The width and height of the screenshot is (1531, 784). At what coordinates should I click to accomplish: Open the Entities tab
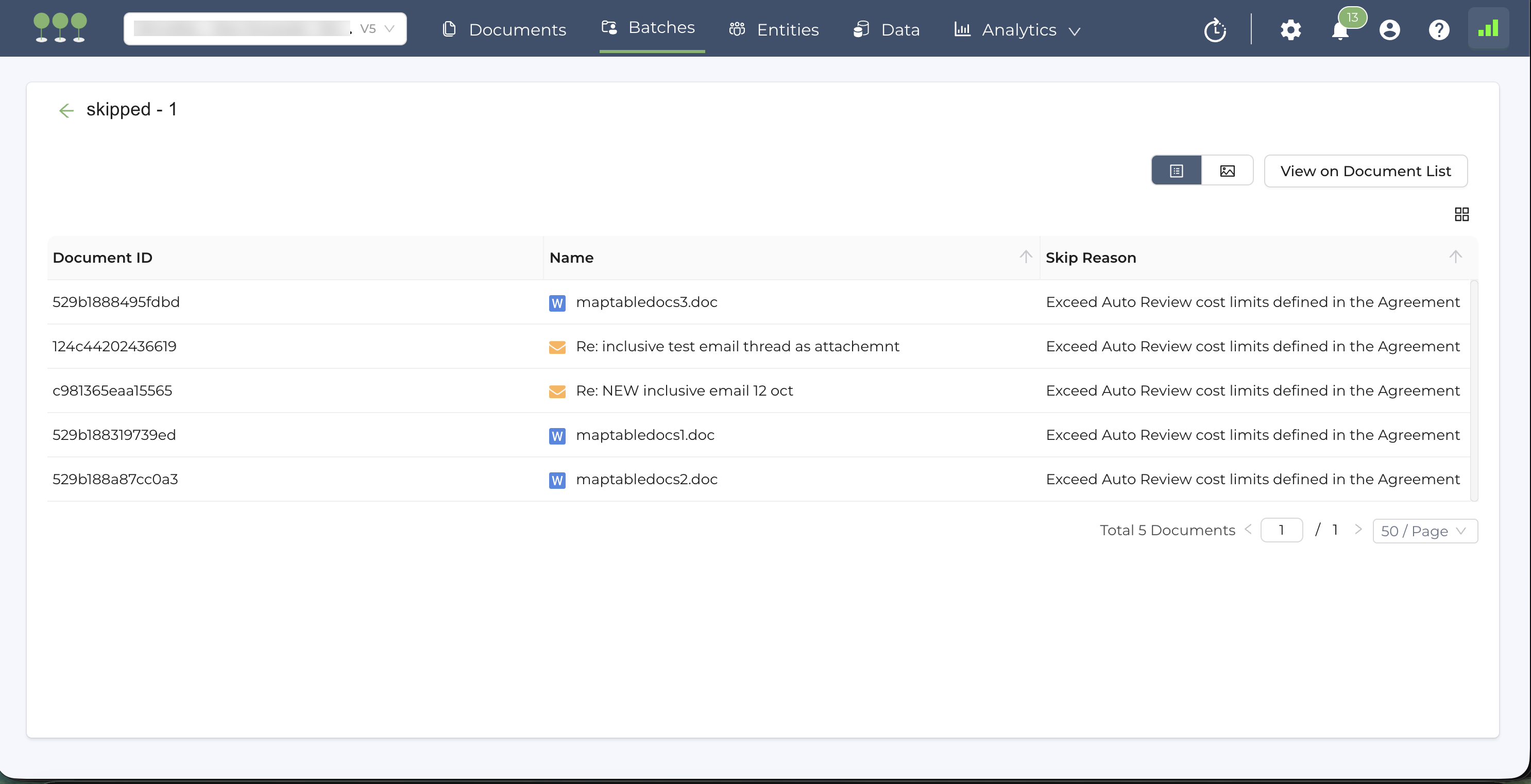tap(774, 29)
